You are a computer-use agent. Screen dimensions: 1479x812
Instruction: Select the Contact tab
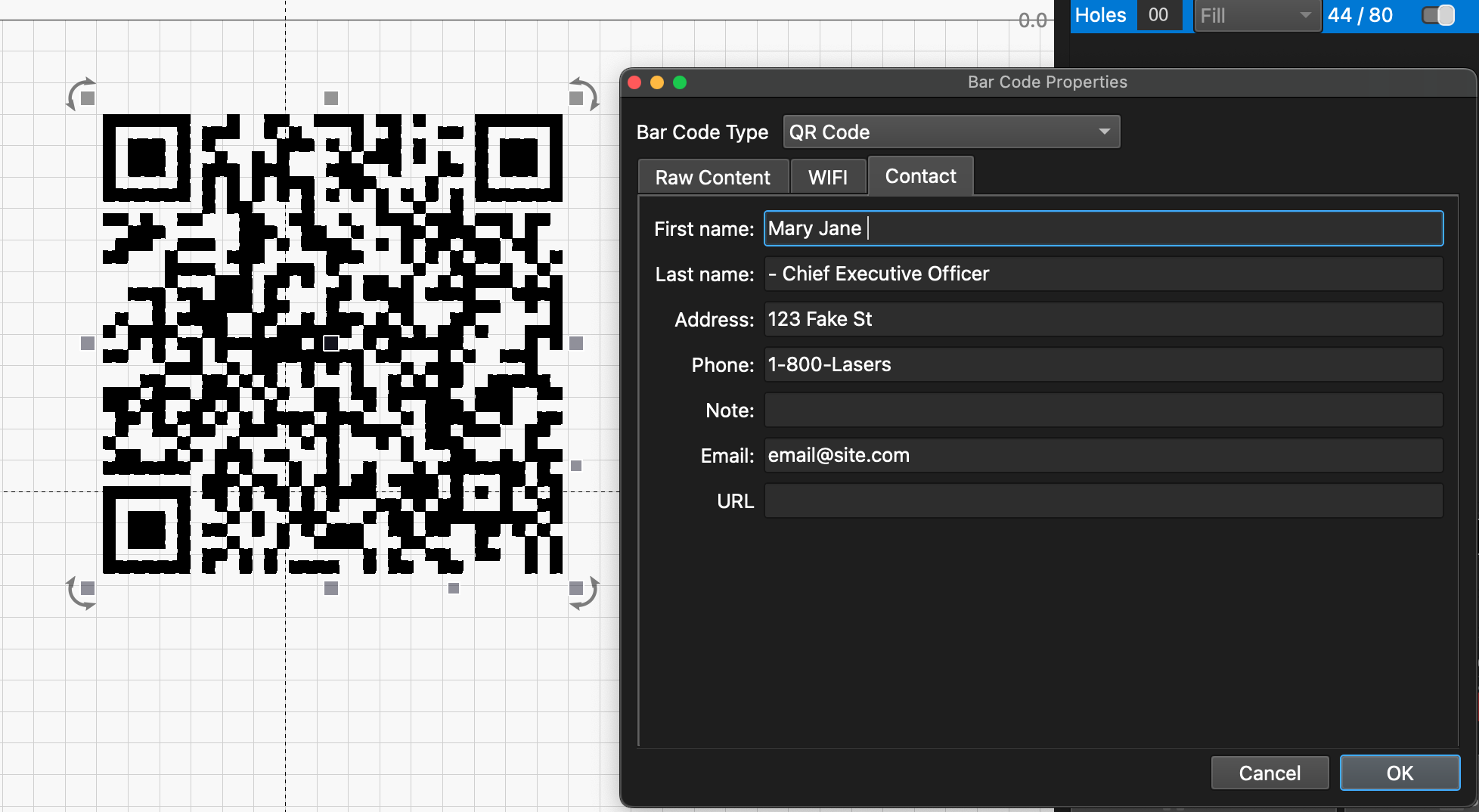pos(920,177)
